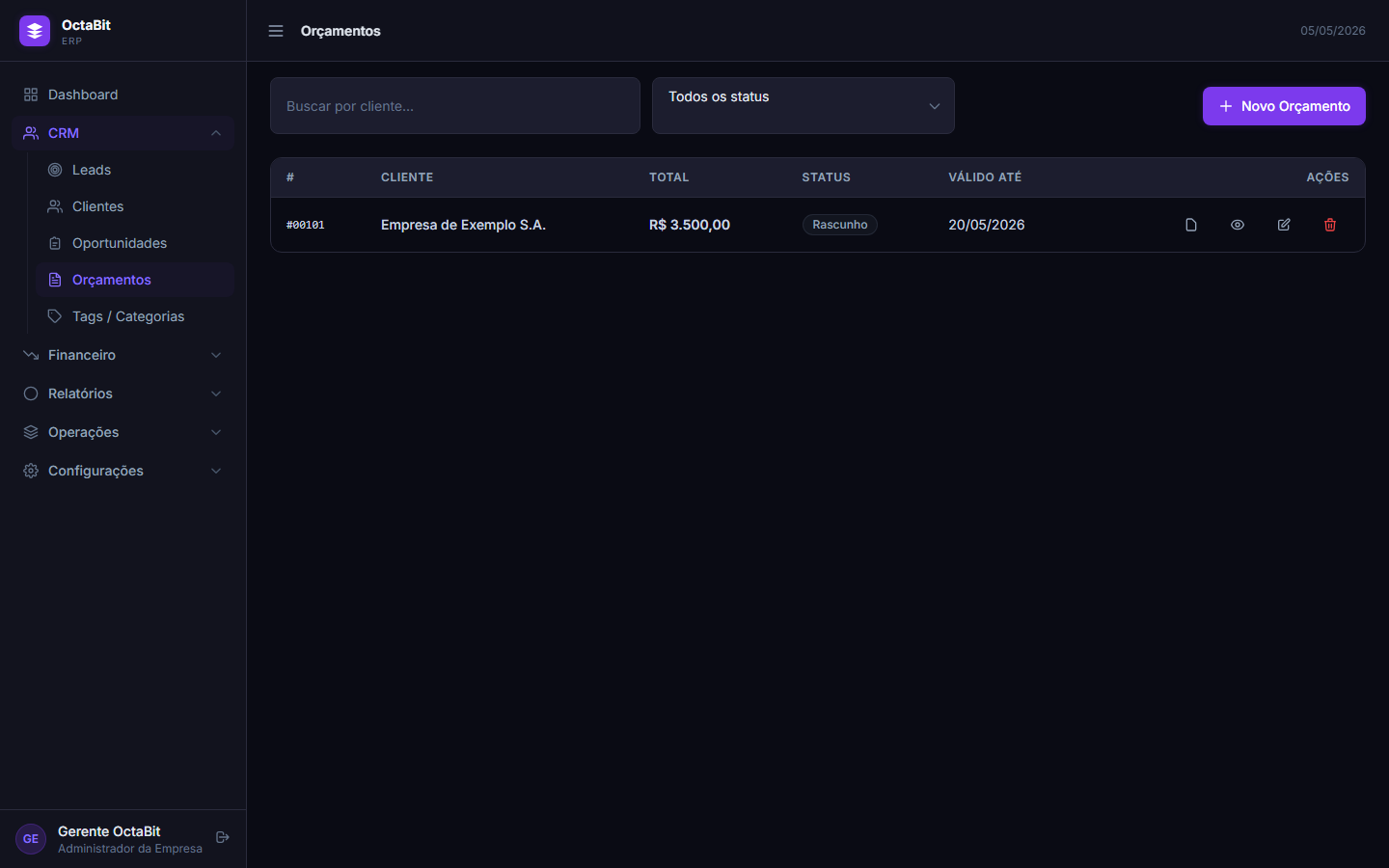Image resolution: width=1389 pixels, height=868 pixels.
Task: Click the Dashboard grid icon
Action: pyautogui.click(x=31, y=95)
